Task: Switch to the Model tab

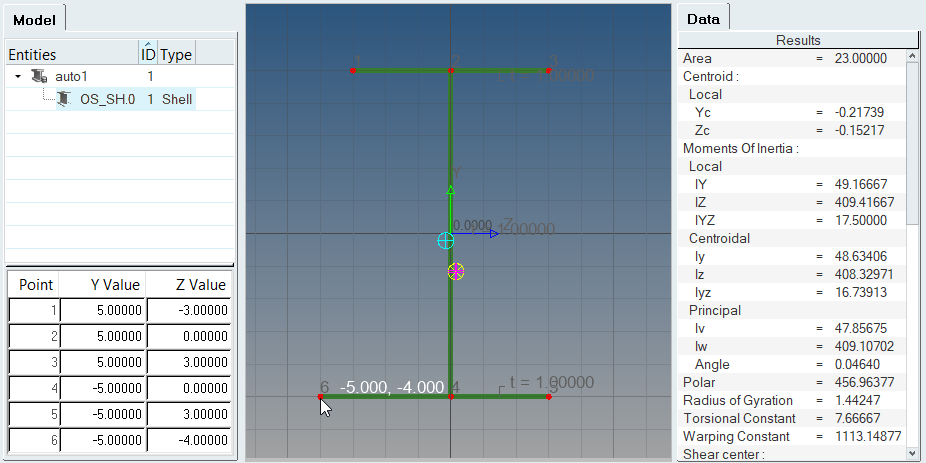Action: tap(35, 19)
